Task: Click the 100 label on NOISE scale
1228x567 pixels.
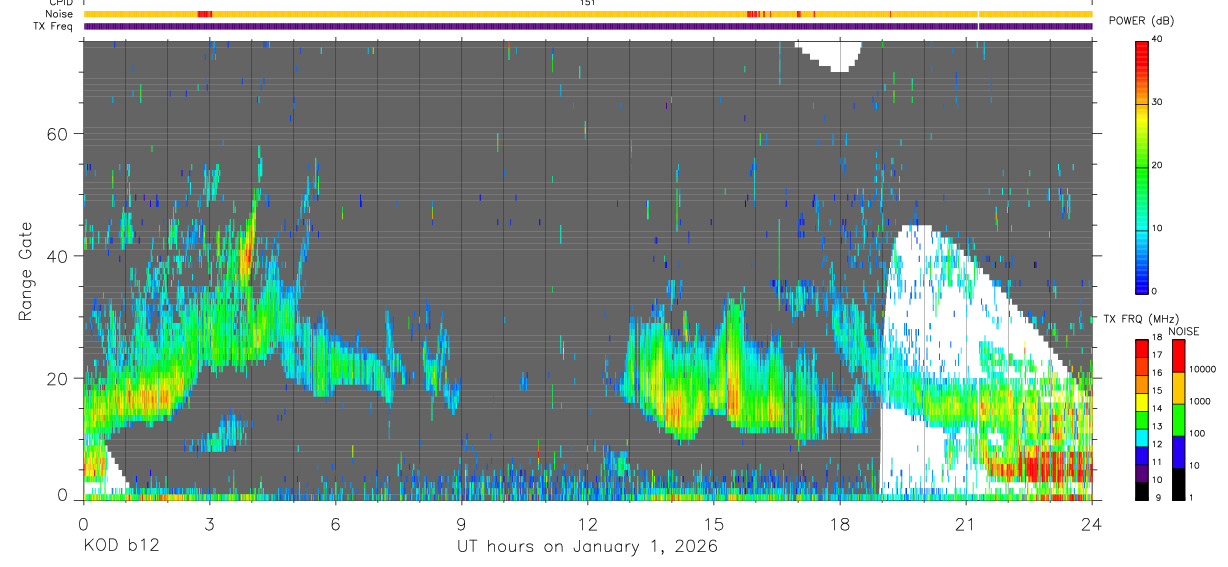Action: (1196, 433)
